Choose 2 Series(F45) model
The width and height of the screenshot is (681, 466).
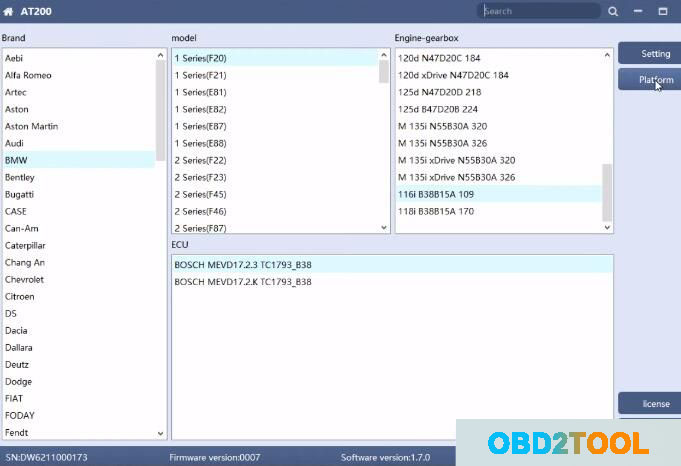(275, 194)
